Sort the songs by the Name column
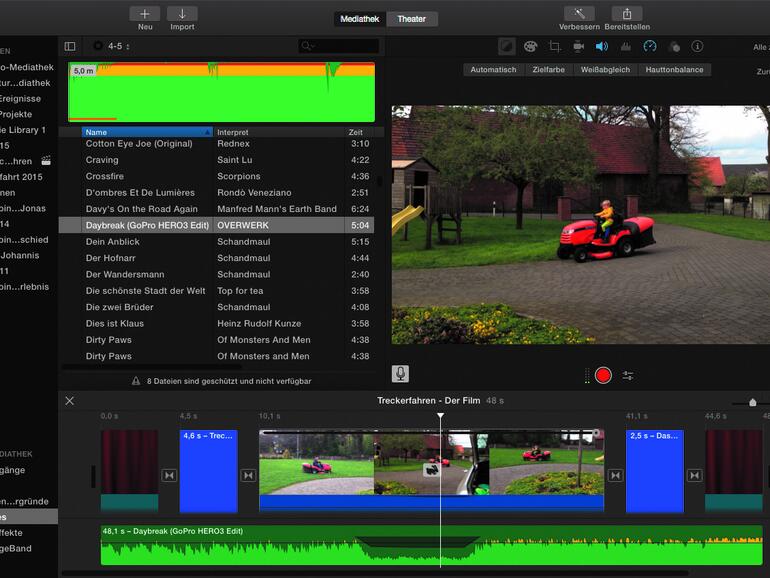 pyautogui.click(x=146, y=132)
